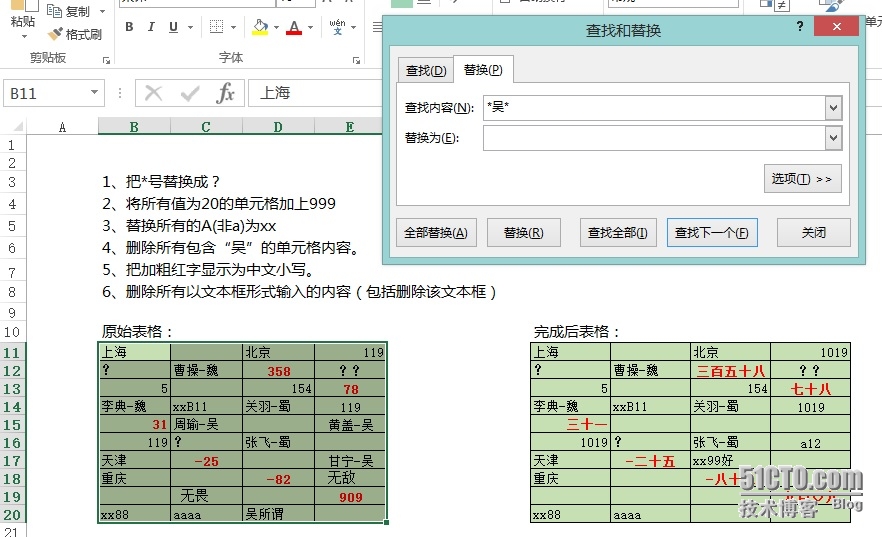Apply underline formatting
Screen dimensions: 882x537
[173, 27]
